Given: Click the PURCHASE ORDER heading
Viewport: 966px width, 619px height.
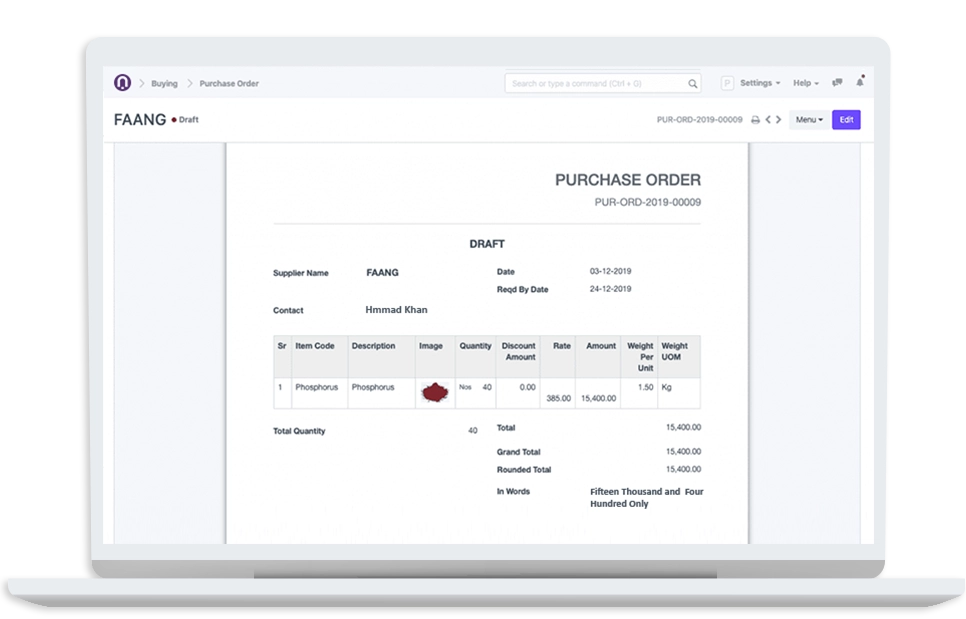Looking at the screenshot, I should [x=628, y=180].
